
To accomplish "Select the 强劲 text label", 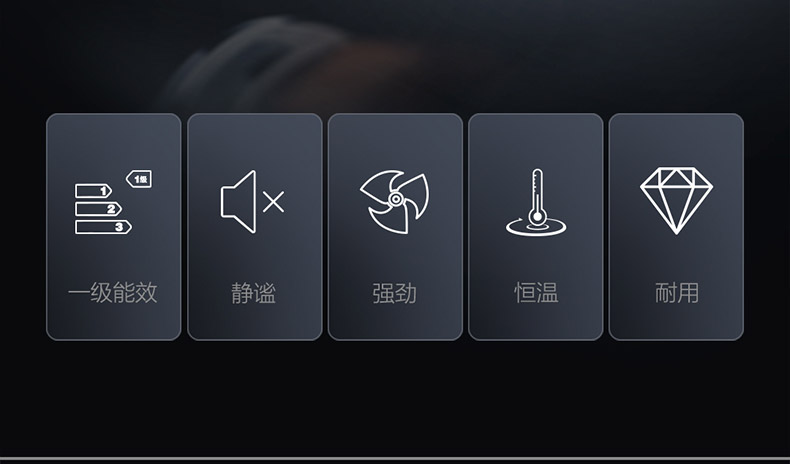I will point(394,293).
